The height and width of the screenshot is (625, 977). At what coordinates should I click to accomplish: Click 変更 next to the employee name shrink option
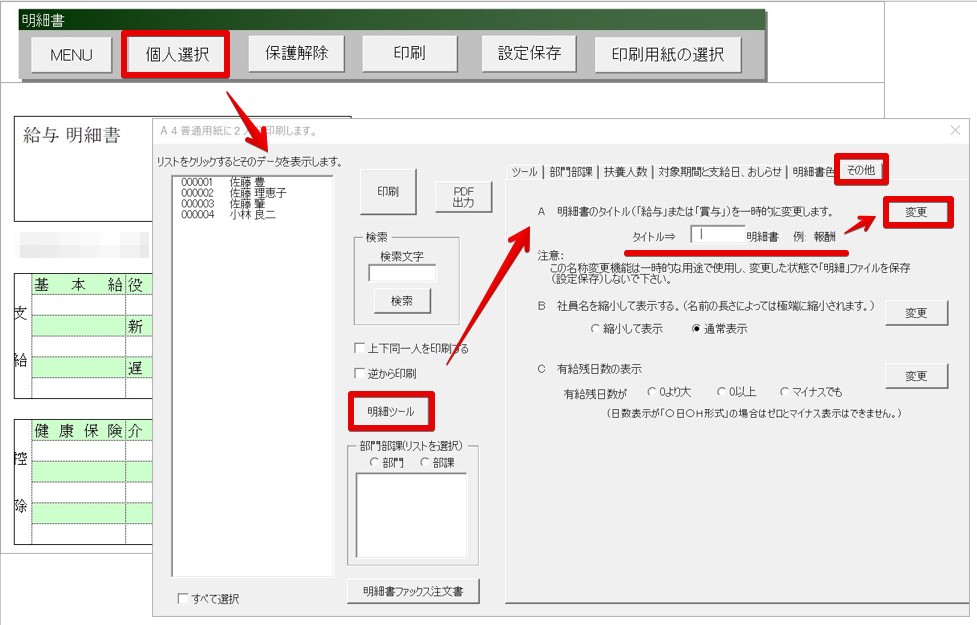pos(917,312)
